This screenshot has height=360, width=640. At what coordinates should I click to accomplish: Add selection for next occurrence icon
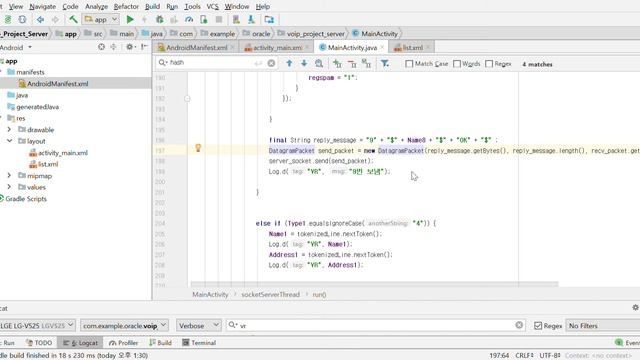click(337, 63)
